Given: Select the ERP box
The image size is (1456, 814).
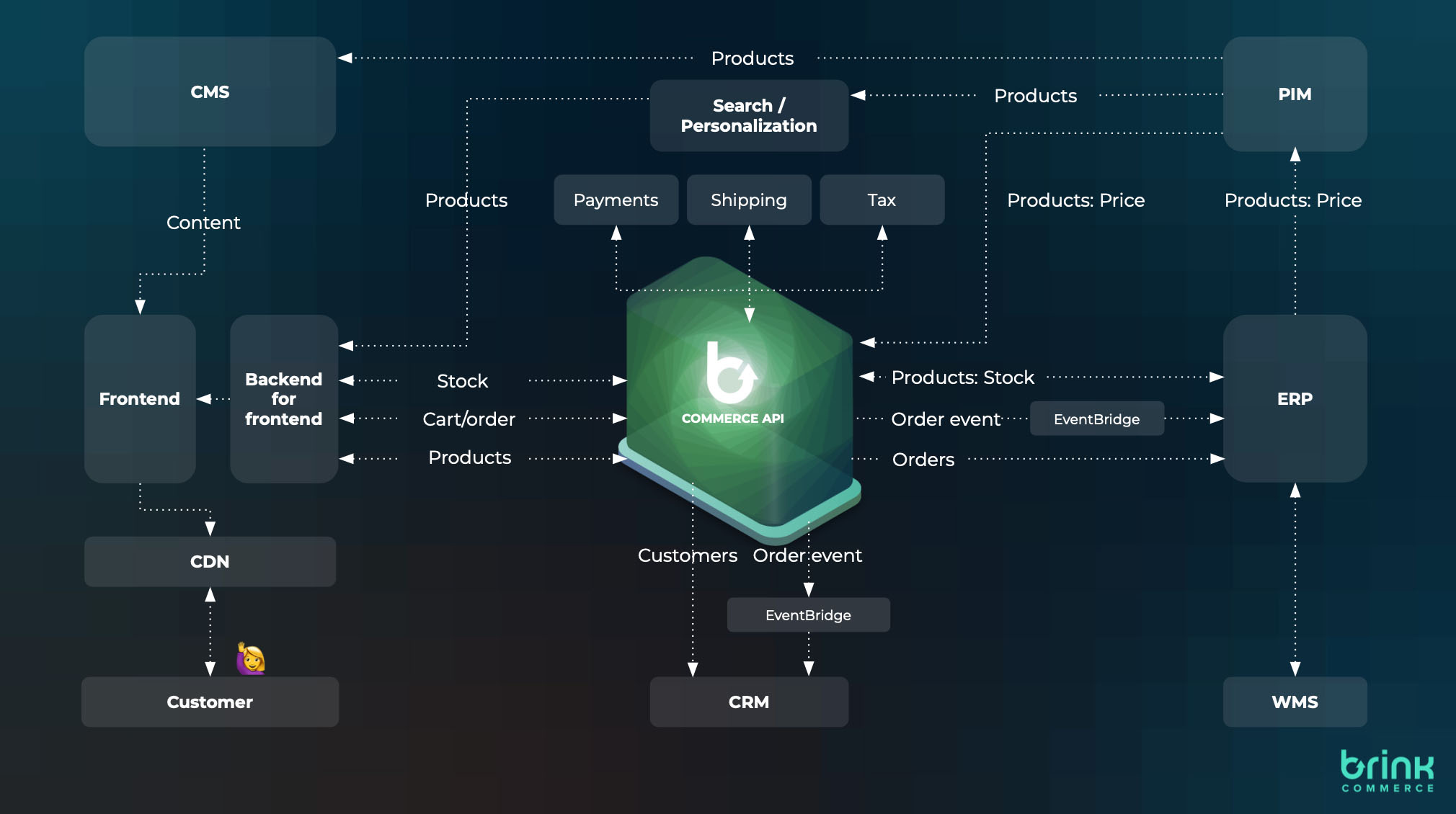Looking at the screenshot, I should [1295, 398].
